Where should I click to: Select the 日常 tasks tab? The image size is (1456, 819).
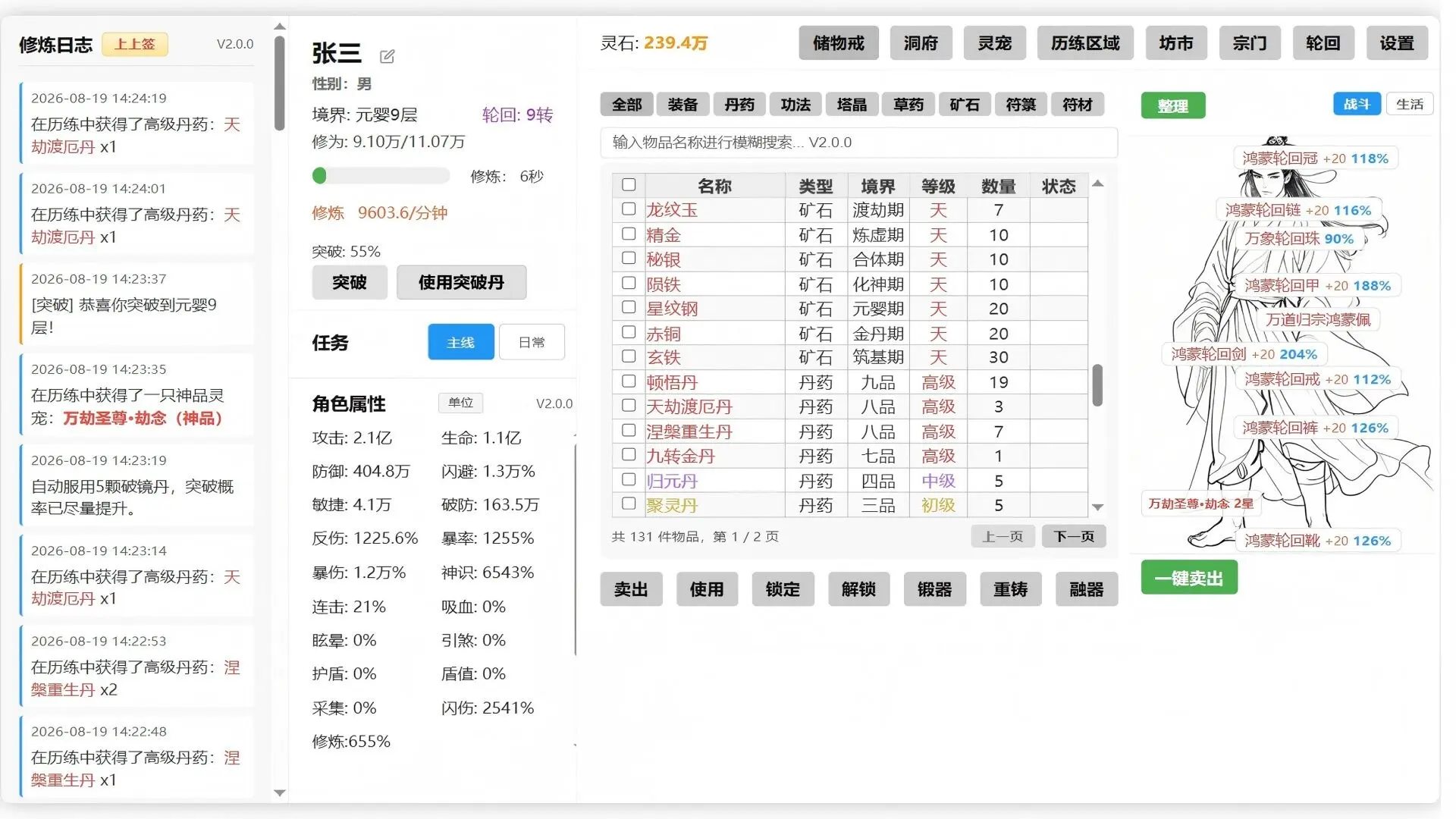(532, 342)
